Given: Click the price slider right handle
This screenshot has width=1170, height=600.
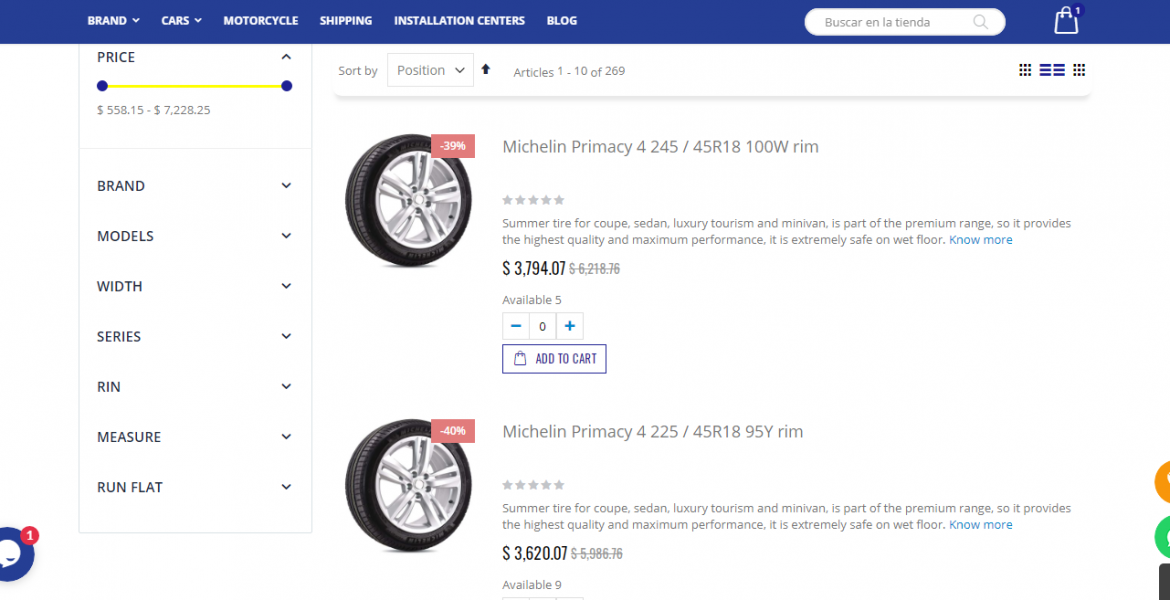Looking at the screenshot, I should pyautogui.click(x=287, y=86).
